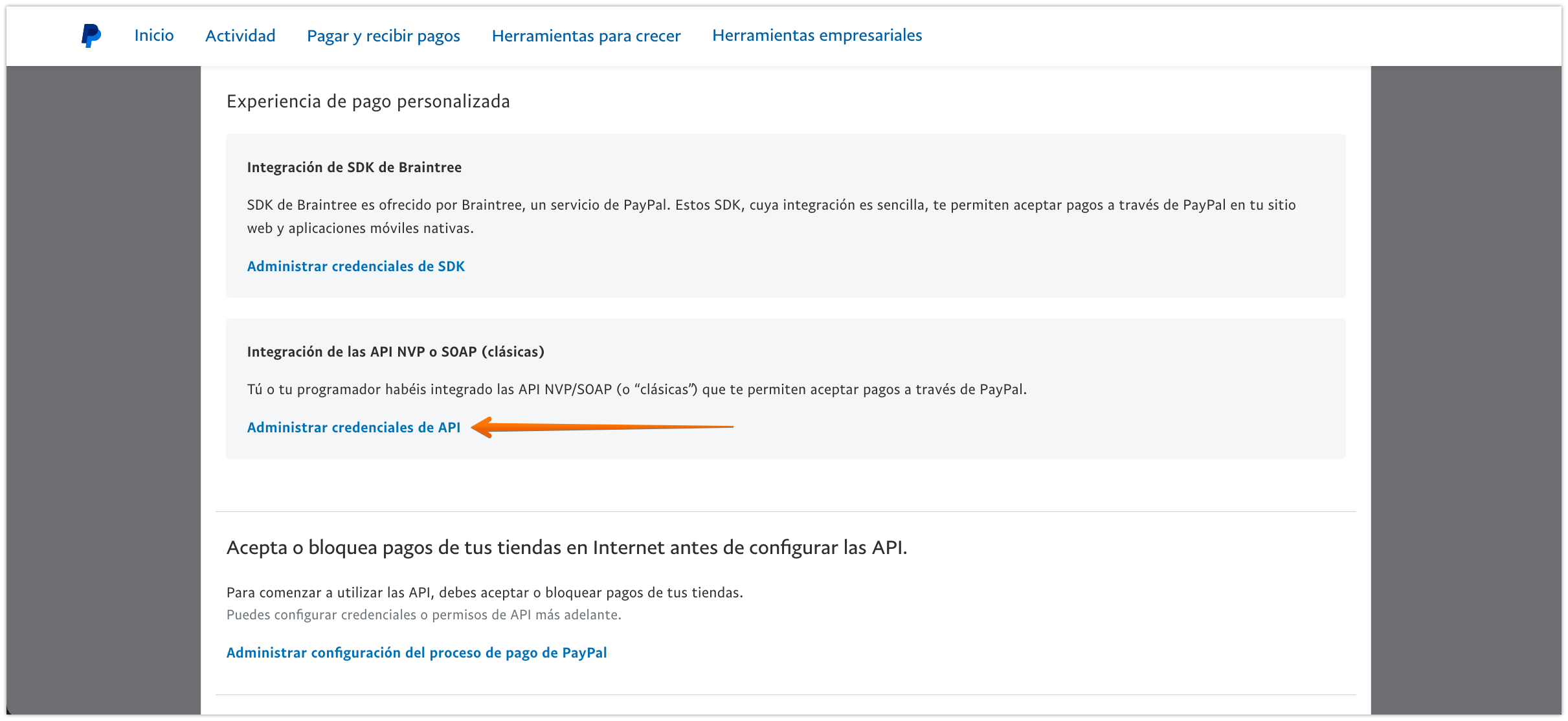Click the dark gray area left of content
This screenshot has height=721, width=1568.
click(x=104, y=388)
